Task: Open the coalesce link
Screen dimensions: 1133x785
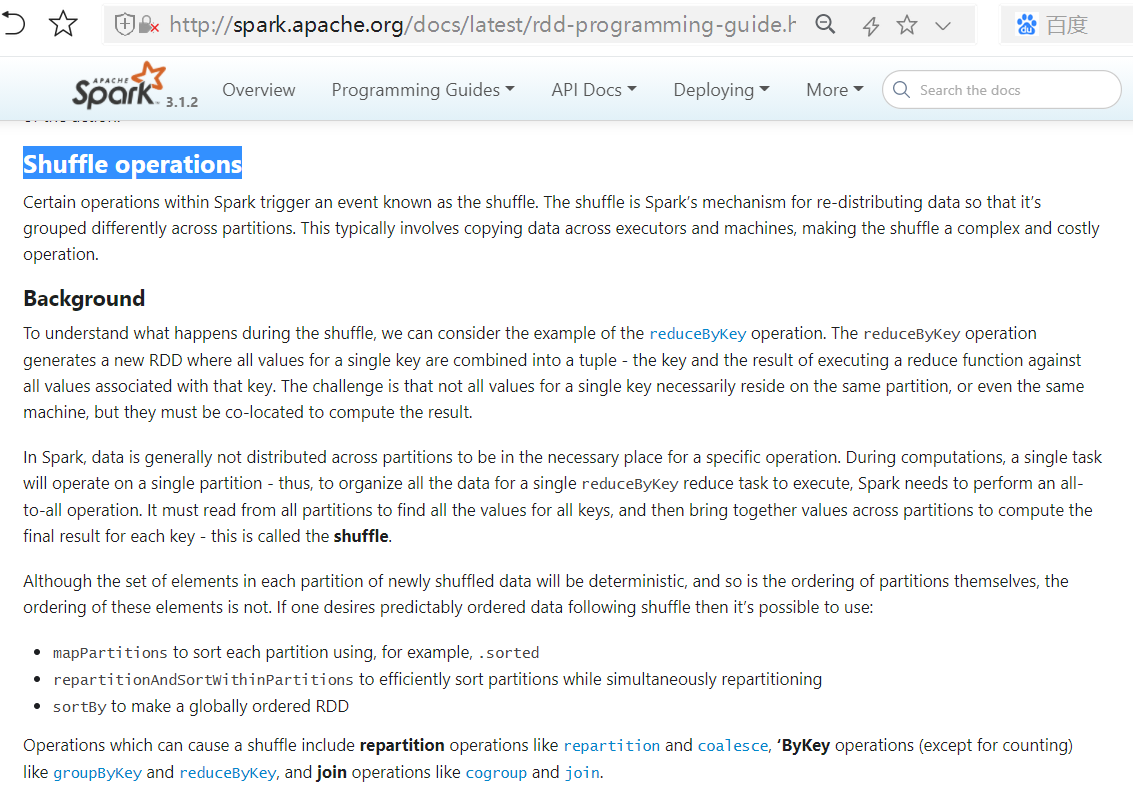Action: coord(733,745)
